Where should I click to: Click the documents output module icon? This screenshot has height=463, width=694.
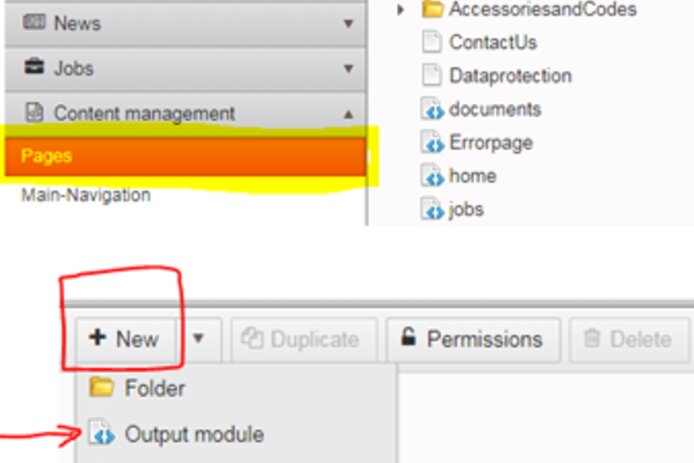click(432, 109)
